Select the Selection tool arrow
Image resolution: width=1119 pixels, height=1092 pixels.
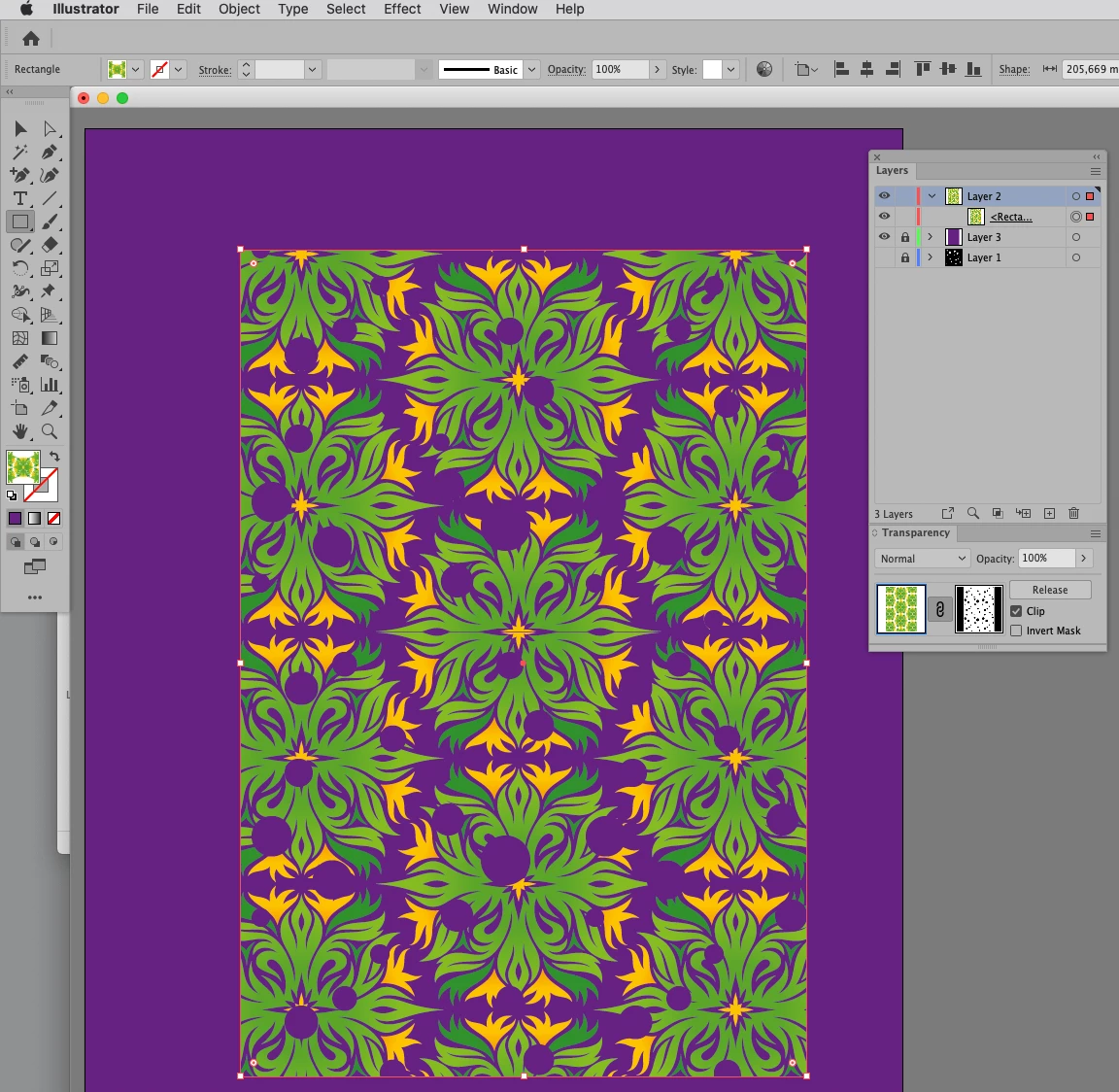pyautogui.click(x=20, y=128)
